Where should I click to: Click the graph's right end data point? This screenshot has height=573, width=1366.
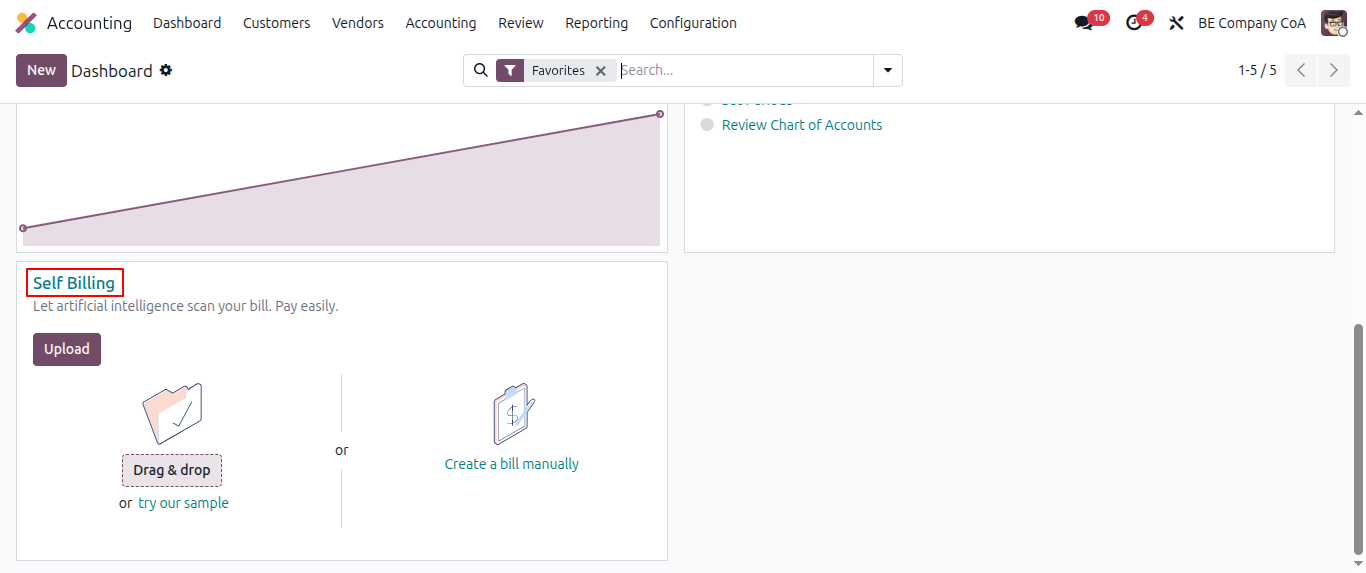pyautogui.click(x=660, y=114)
